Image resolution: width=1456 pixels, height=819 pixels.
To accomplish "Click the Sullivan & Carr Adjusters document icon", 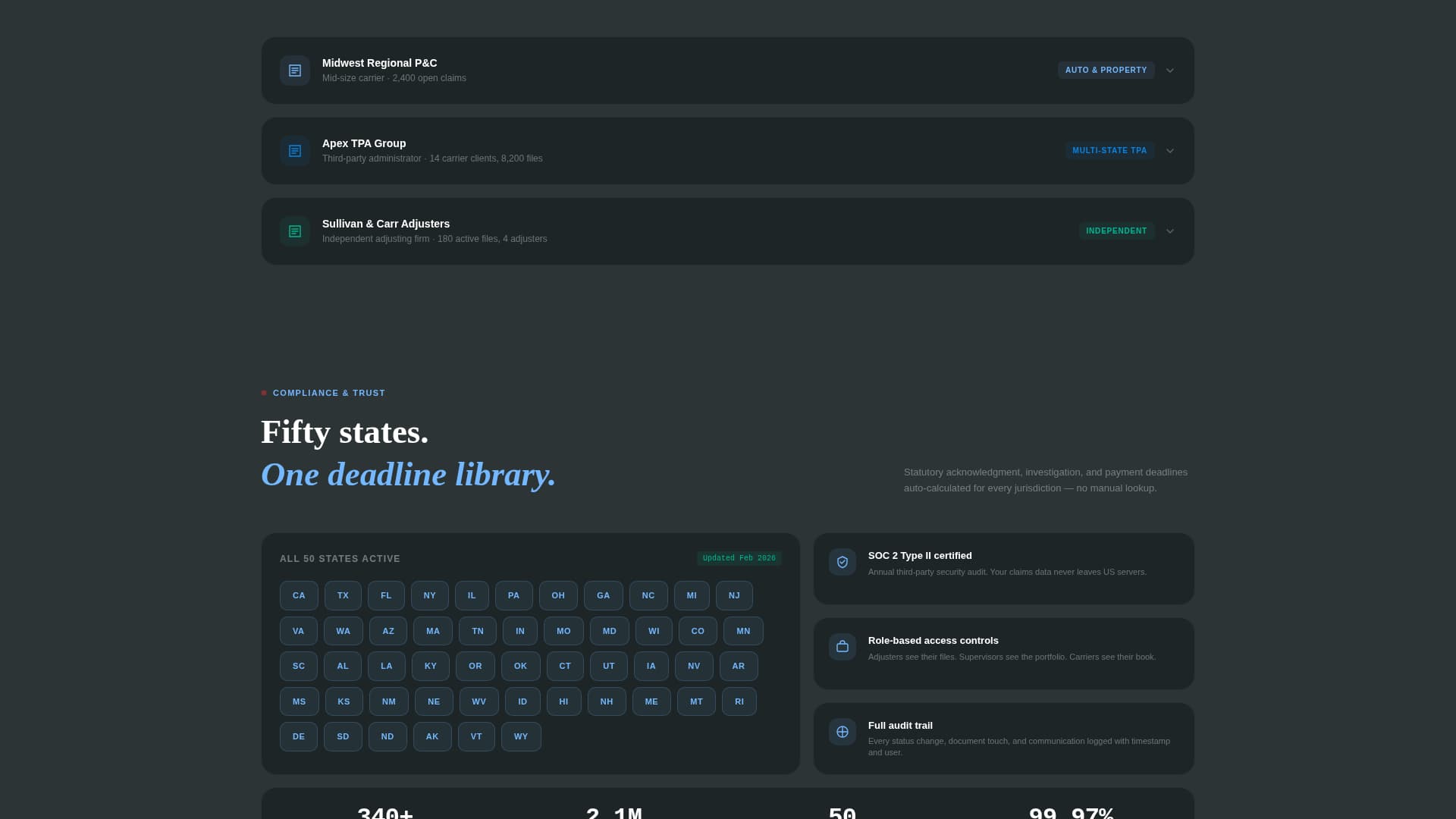I will click(x=295, y=231).
